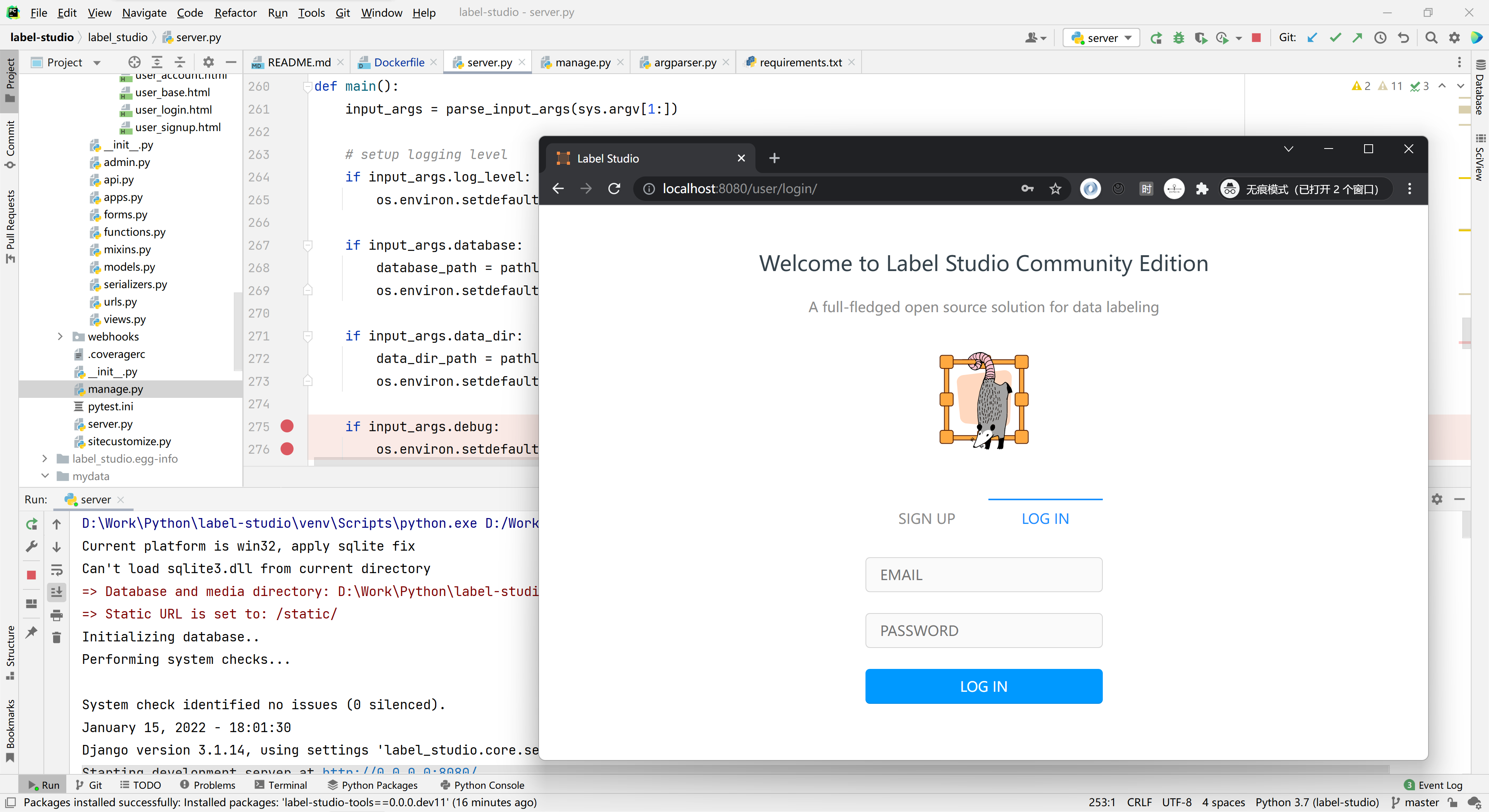Collapse the mydata folder
This screenshot has height=812, width=1489.
(x=45, y=476)
